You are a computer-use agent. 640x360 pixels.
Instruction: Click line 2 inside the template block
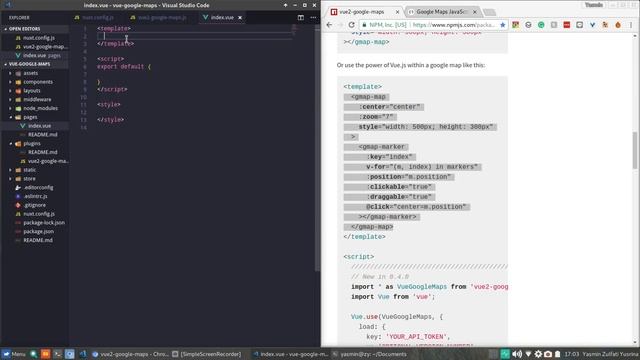tap(195, 36)
